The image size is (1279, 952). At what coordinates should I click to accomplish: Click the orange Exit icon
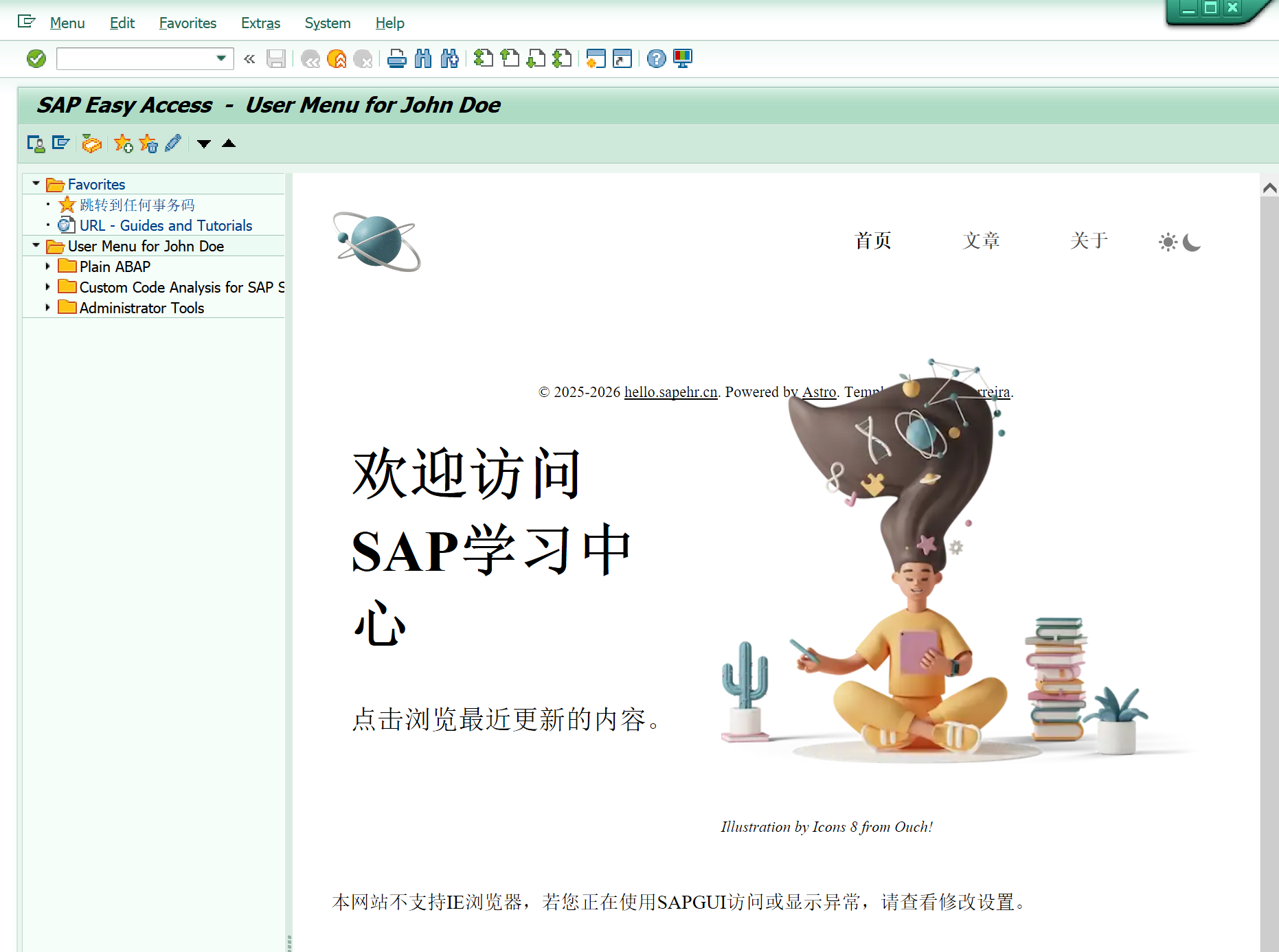point(337,59)
